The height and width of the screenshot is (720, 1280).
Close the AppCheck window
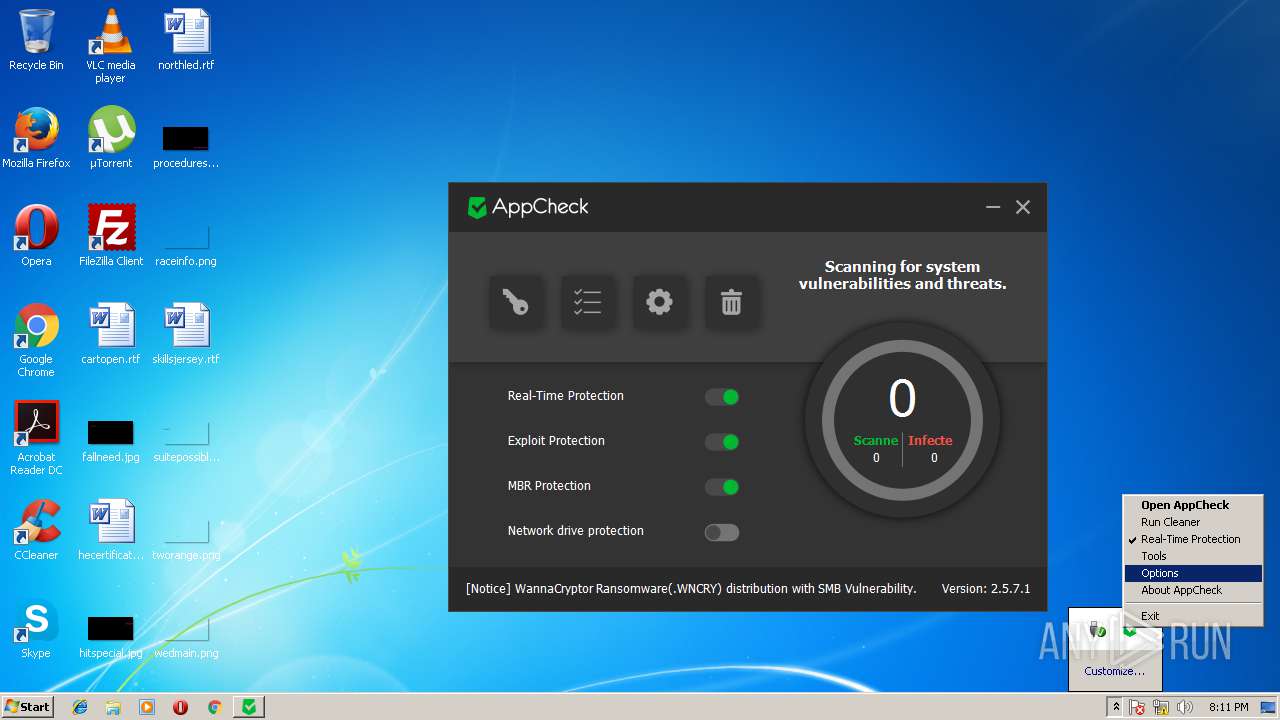coord(1023,207)
